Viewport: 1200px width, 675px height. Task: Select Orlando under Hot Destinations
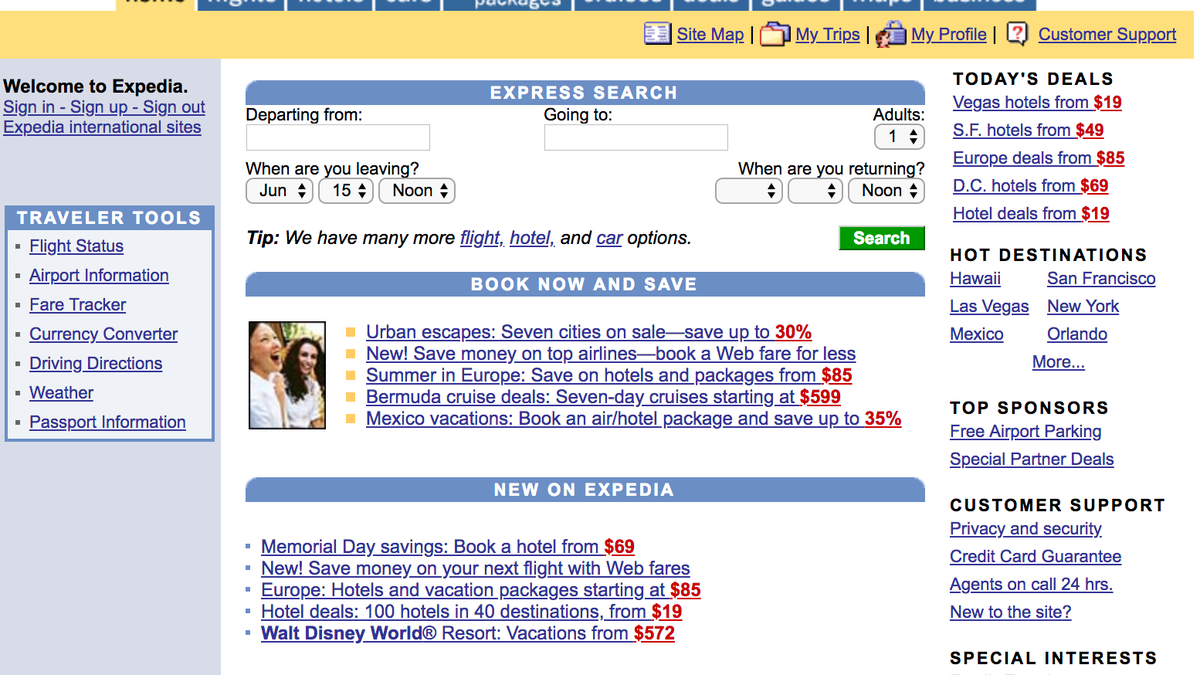point(1077,334)
